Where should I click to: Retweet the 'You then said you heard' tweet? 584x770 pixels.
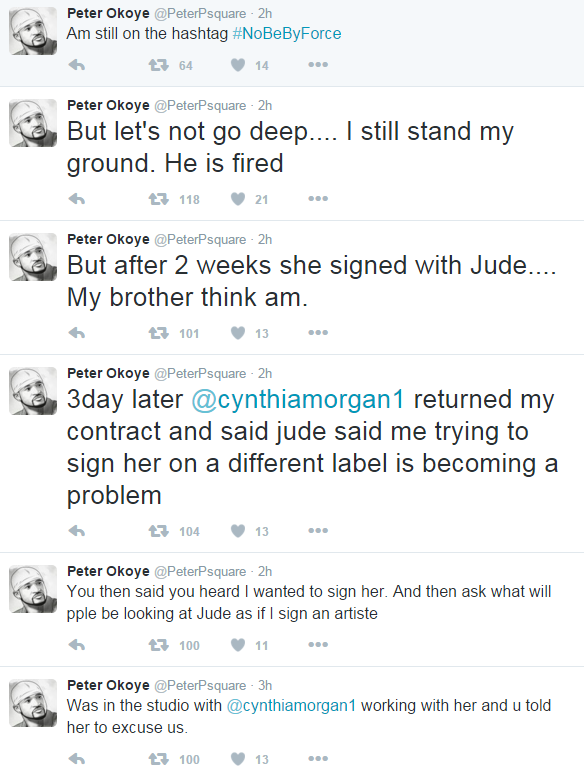pyautogui.click(x=159, y=645)
